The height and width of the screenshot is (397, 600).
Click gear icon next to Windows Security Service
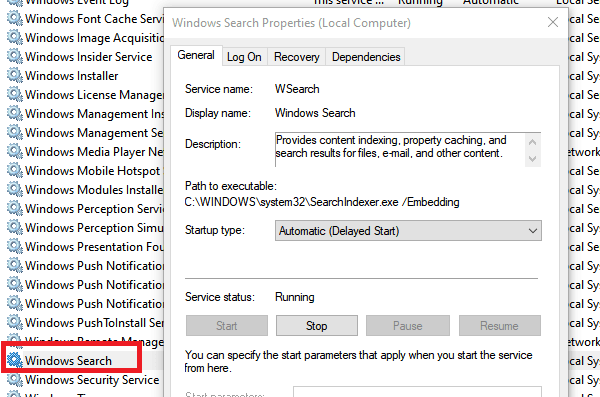coord(15,379)
